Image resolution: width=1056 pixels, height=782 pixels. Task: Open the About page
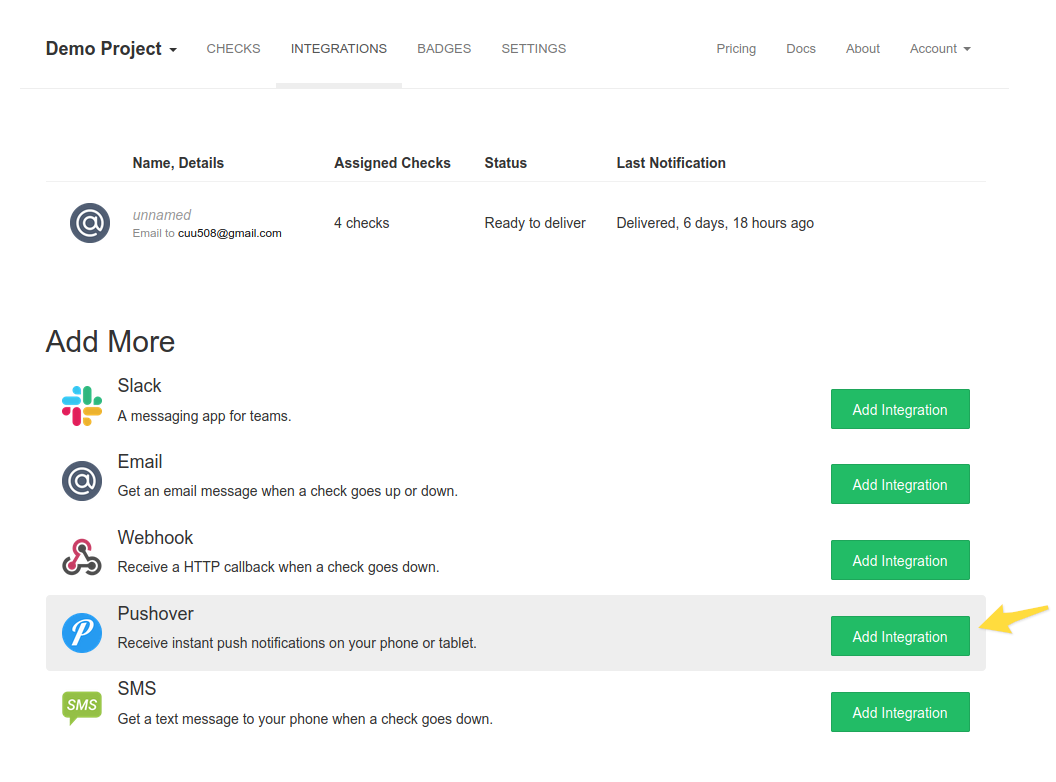pos(862,48)
